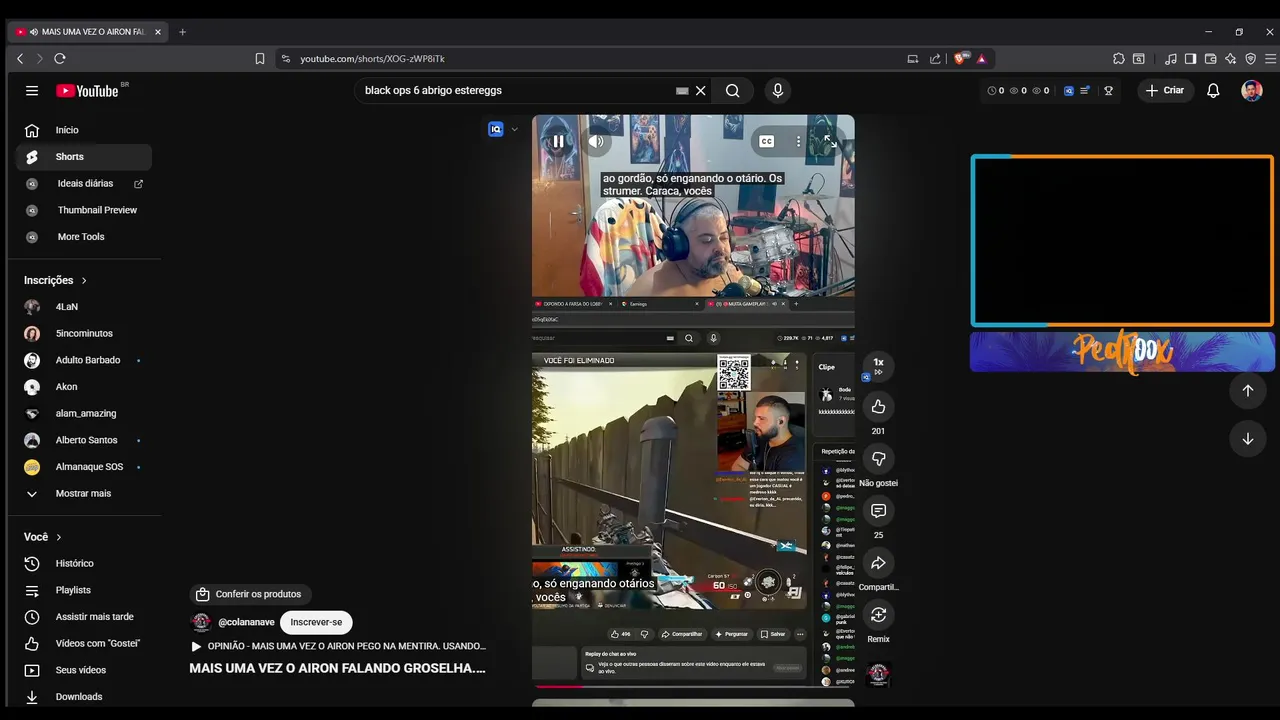This screenshot has width=1280, height=720.
Task: Open the channel sound avatar below Remix
Action: point(878,675)
